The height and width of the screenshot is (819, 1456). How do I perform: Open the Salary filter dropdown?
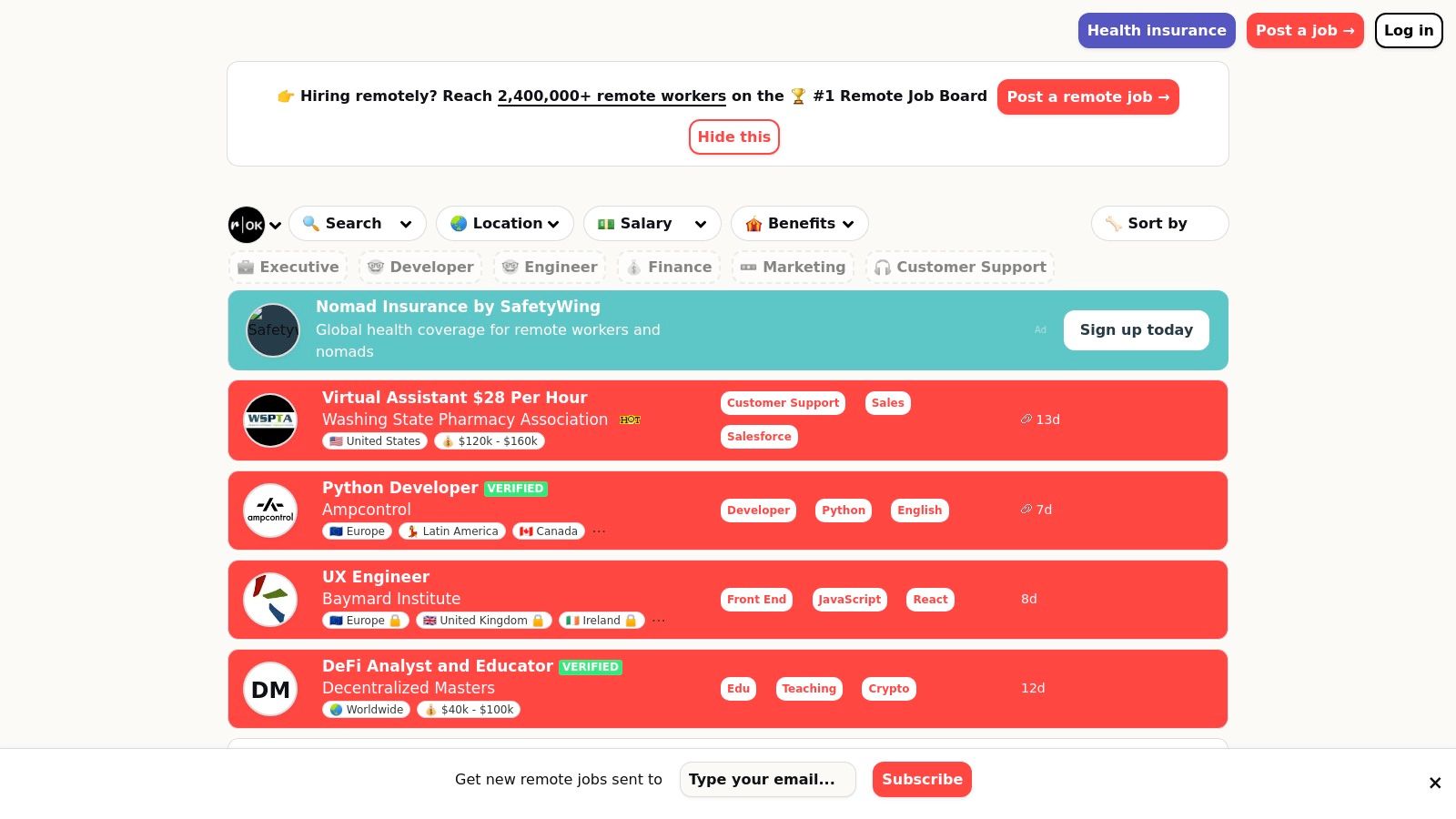[x=652, y=224]
